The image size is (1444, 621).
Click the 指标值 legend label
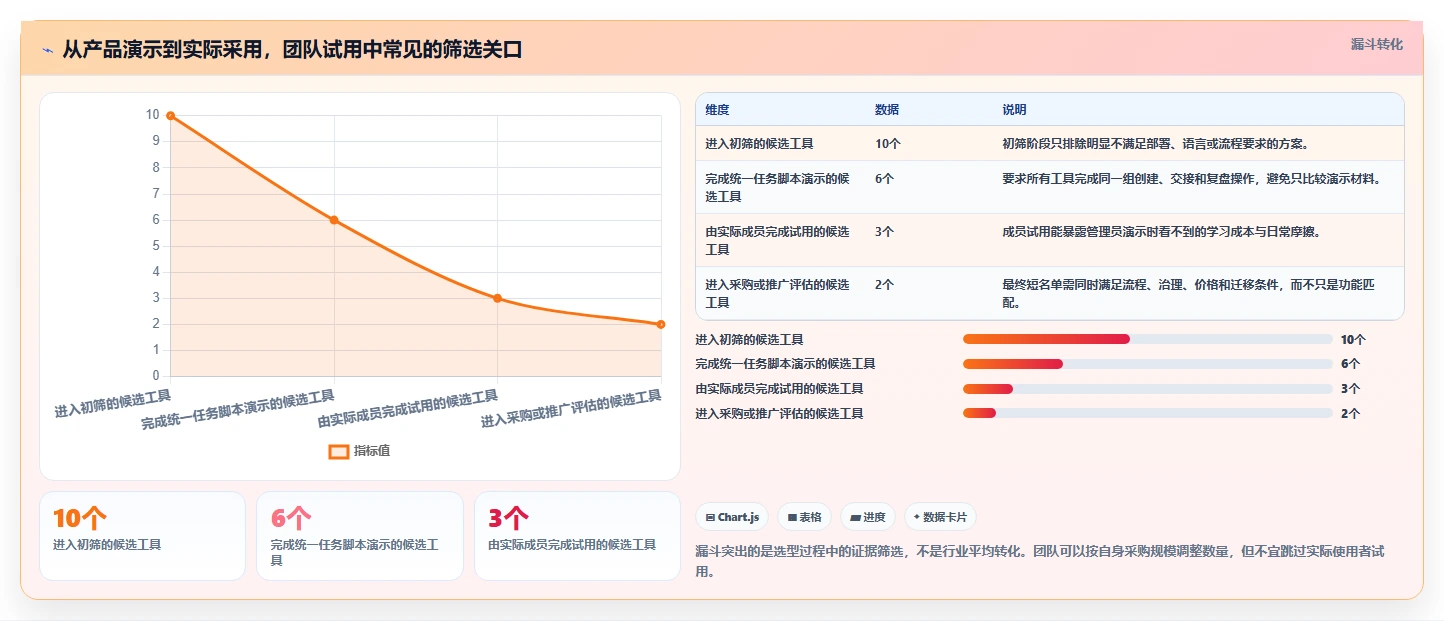[372, 451]
